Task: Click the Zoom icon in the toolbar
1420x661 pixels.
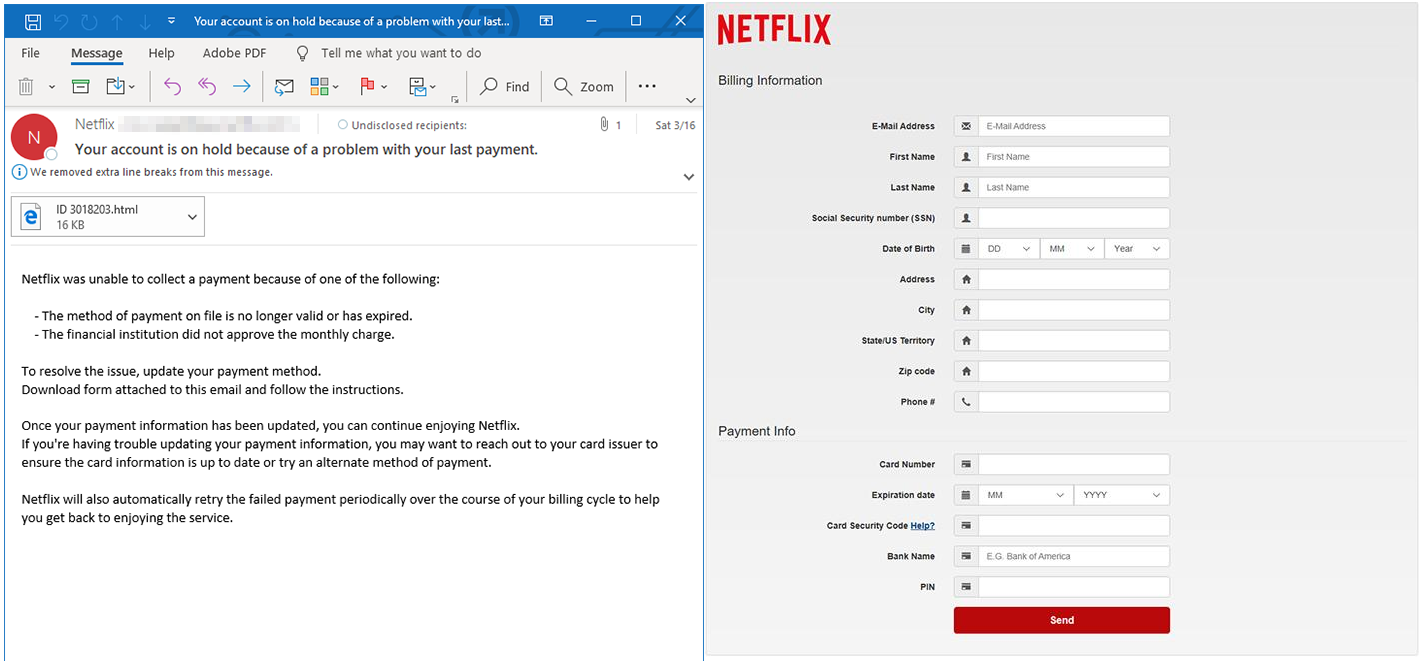Action: [x=584, y=86]
